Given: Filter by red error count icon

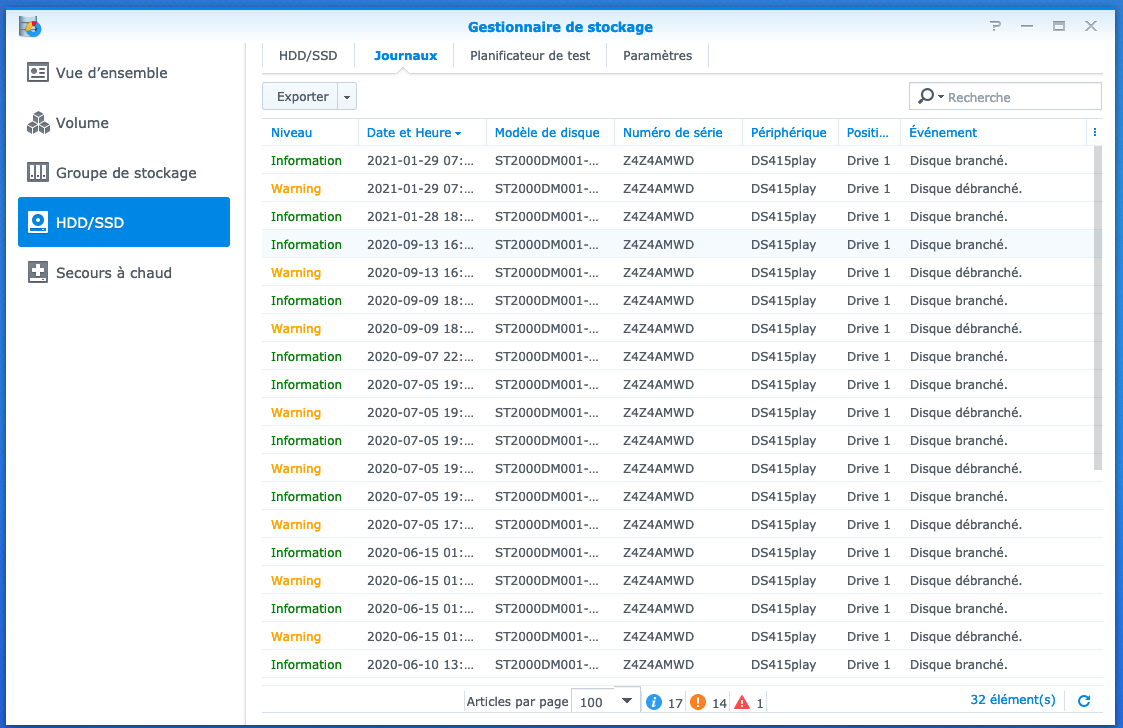Looking at the screenshot, I should pyautogui.click(x=742, y=702).
